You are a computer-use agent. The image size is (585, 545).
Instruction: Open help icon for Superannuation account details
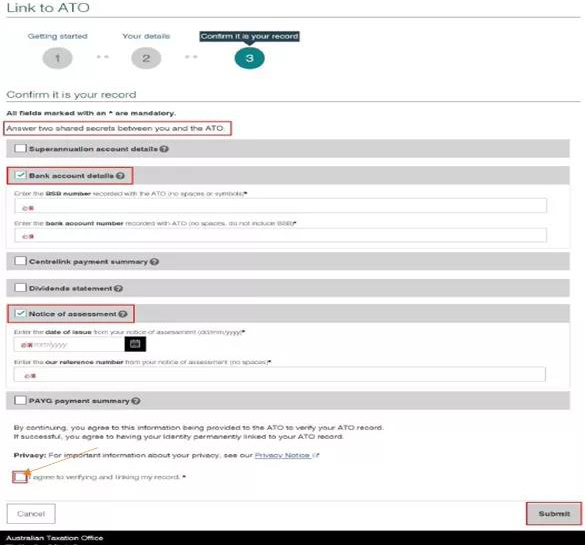click(164, 149)
